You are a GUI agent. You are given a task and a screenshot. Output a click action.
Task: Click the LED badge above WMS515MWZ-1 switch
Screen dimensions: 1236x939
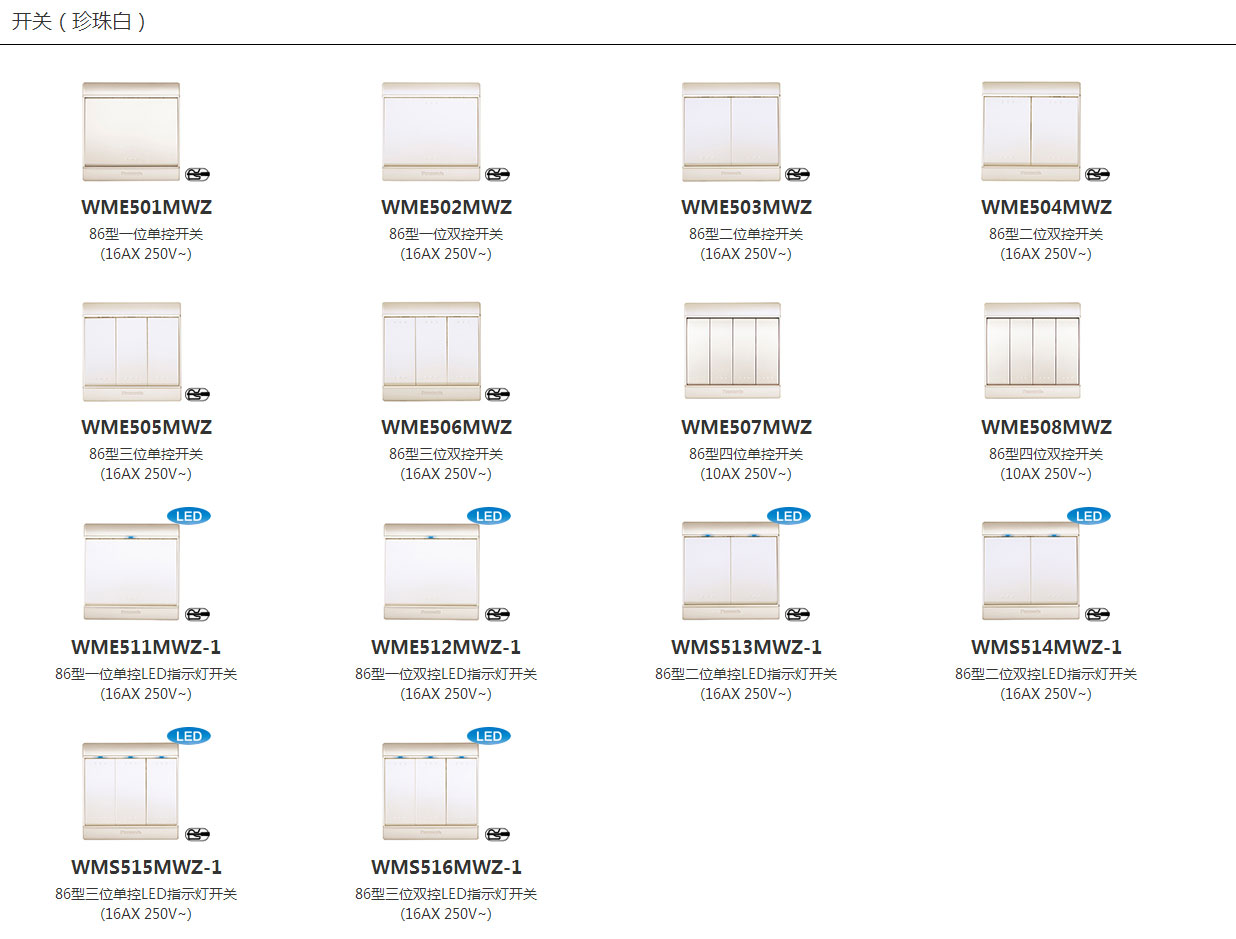tap(189, 736)
